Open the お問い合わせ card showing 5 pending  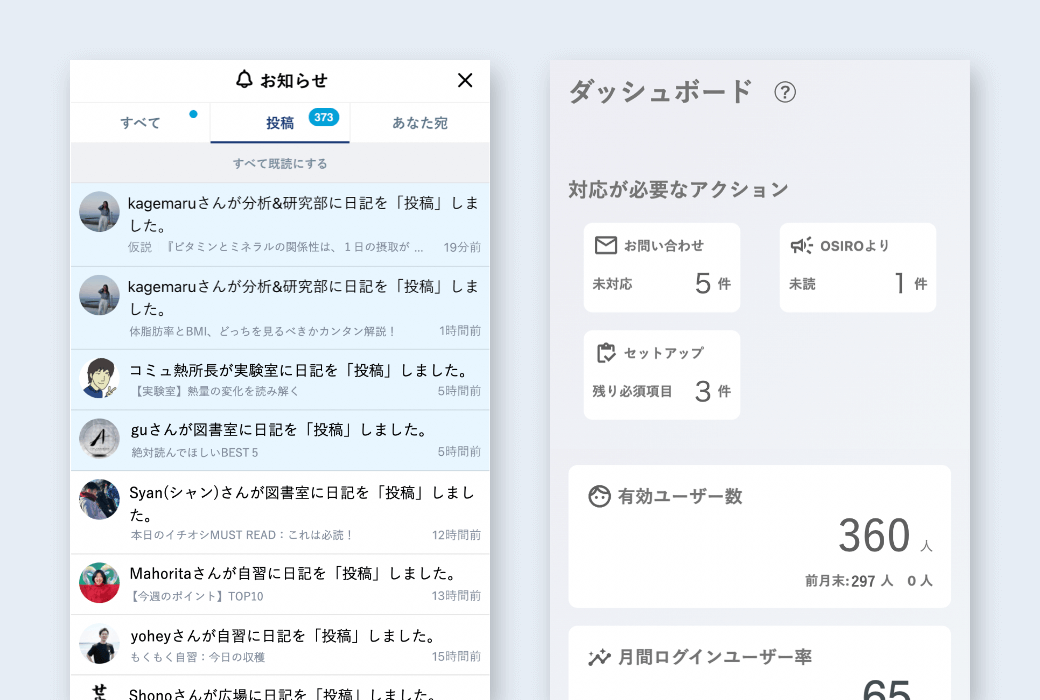[x=662, y=268]
